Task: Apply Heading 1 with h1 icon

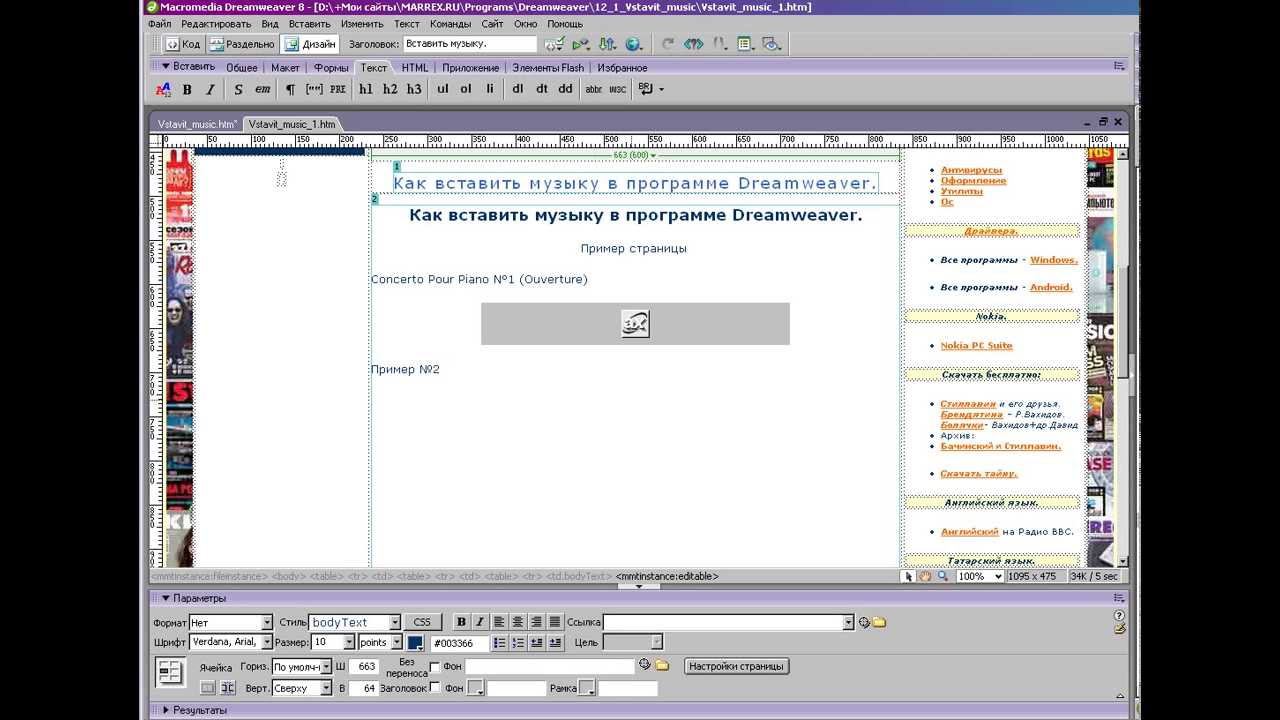Action: click(x=366, y=89)
